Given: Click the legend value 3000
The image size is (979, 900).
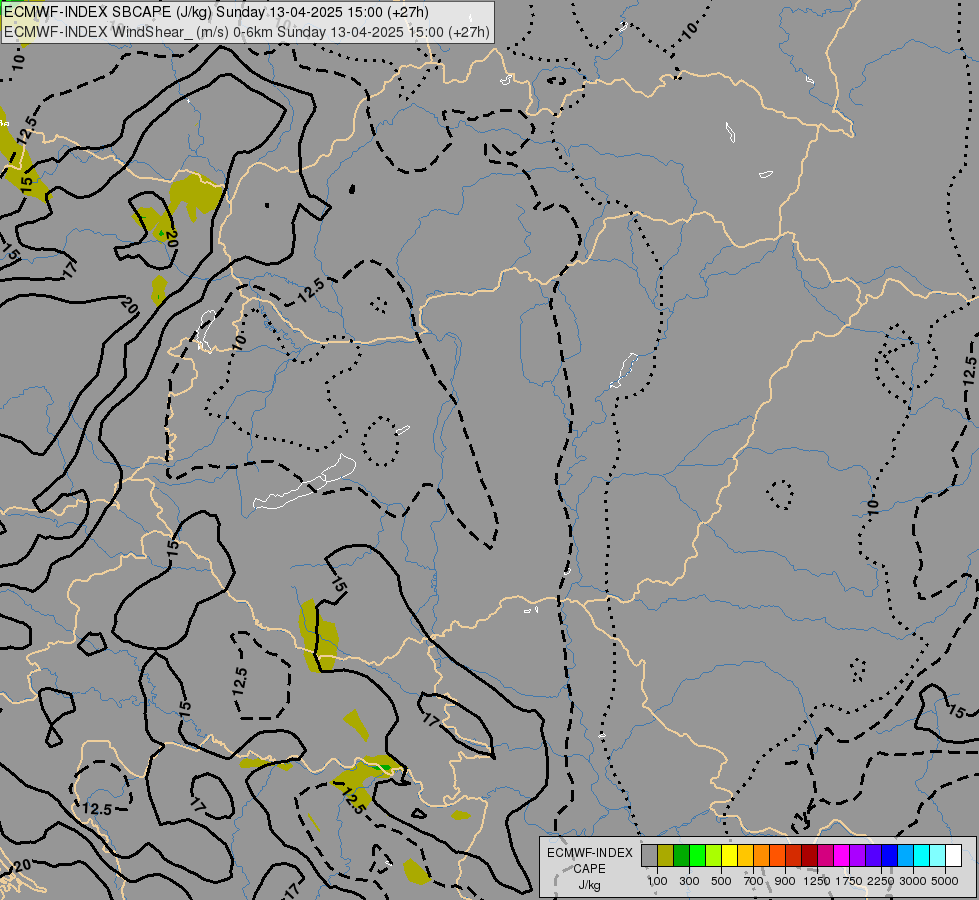Looking at the screenshot, I should 913,881.
